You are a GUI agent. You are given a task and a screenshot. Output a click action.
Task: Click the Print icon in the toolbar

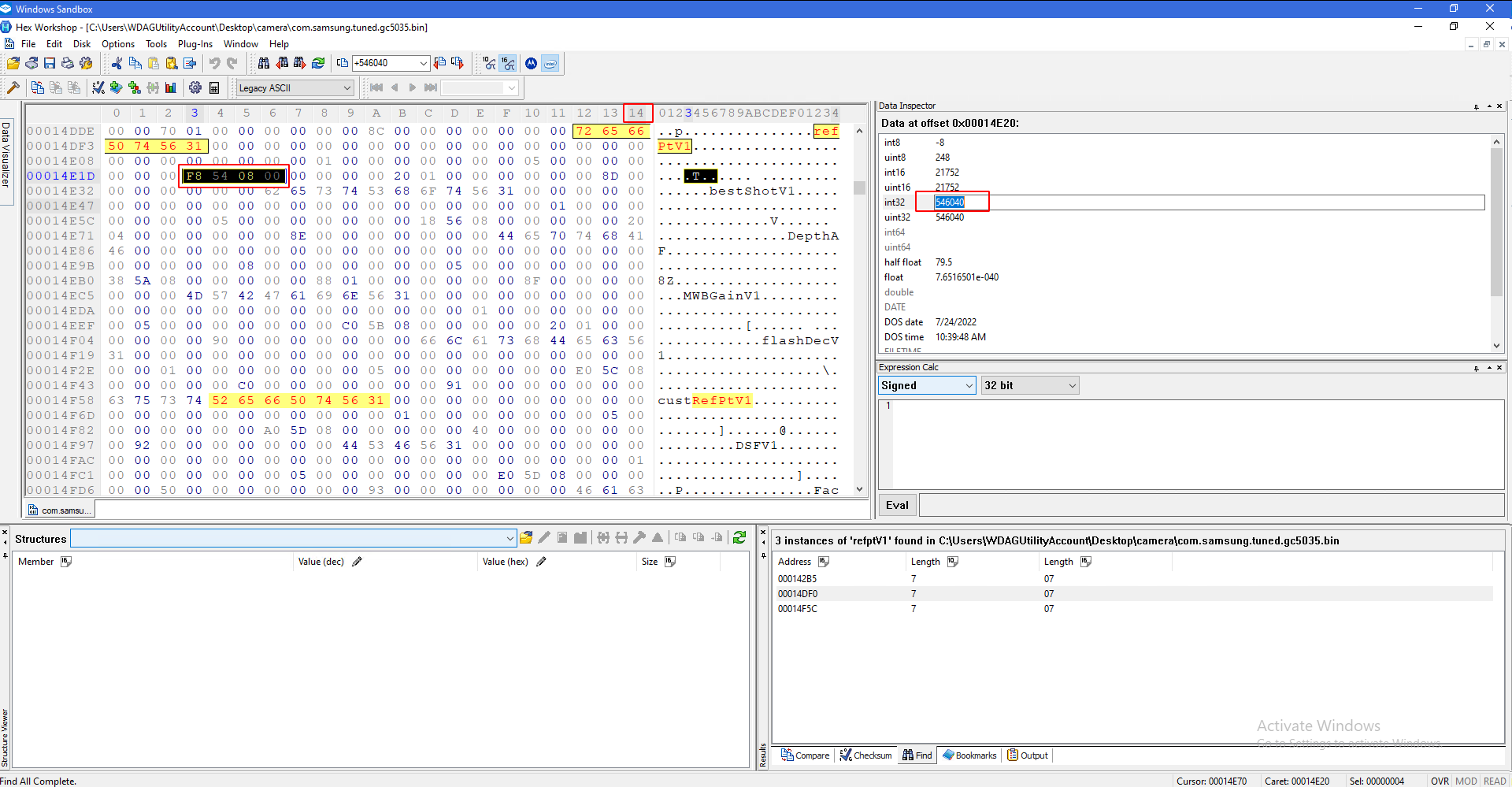click(x=68, y=63)
